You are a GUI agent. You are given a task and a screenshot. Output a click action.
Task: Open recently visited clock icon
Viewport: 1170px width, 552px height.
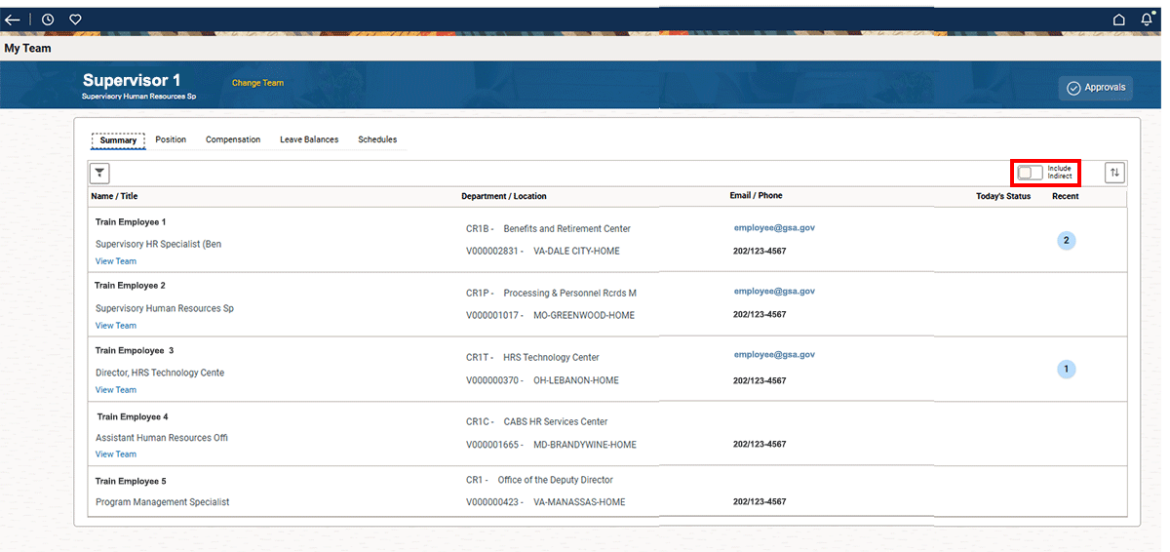tap(48, 19)
